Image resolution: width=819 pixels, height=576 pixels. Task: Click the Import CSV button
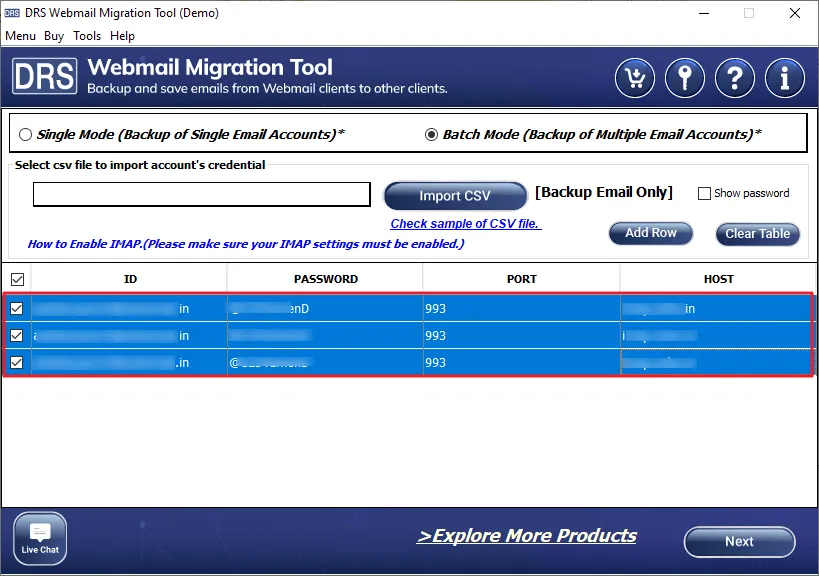(455, 196)
